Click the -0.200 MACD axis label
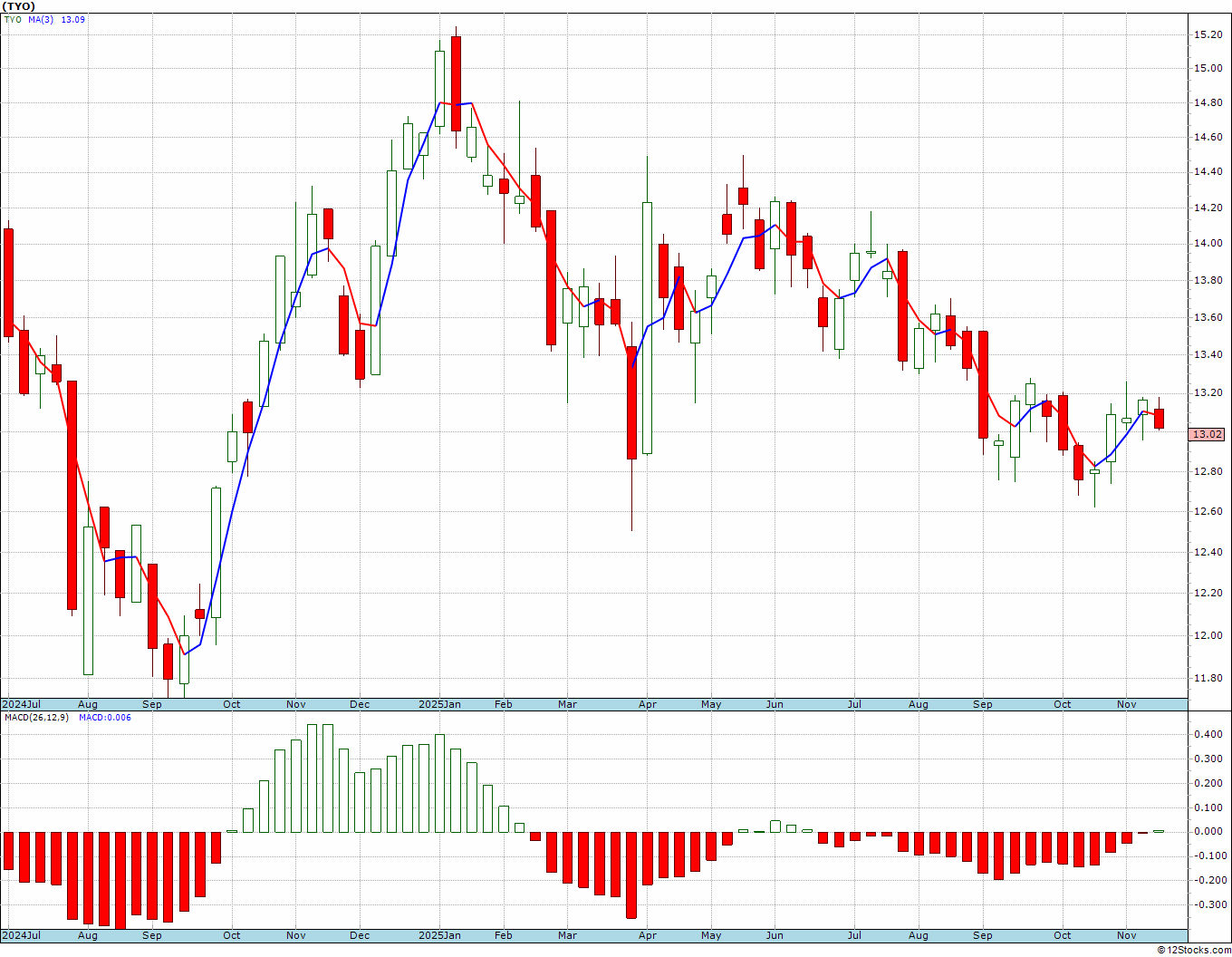Image resolution: width=1232 pixels, height=957 pixels. (x=1208, y=880)
